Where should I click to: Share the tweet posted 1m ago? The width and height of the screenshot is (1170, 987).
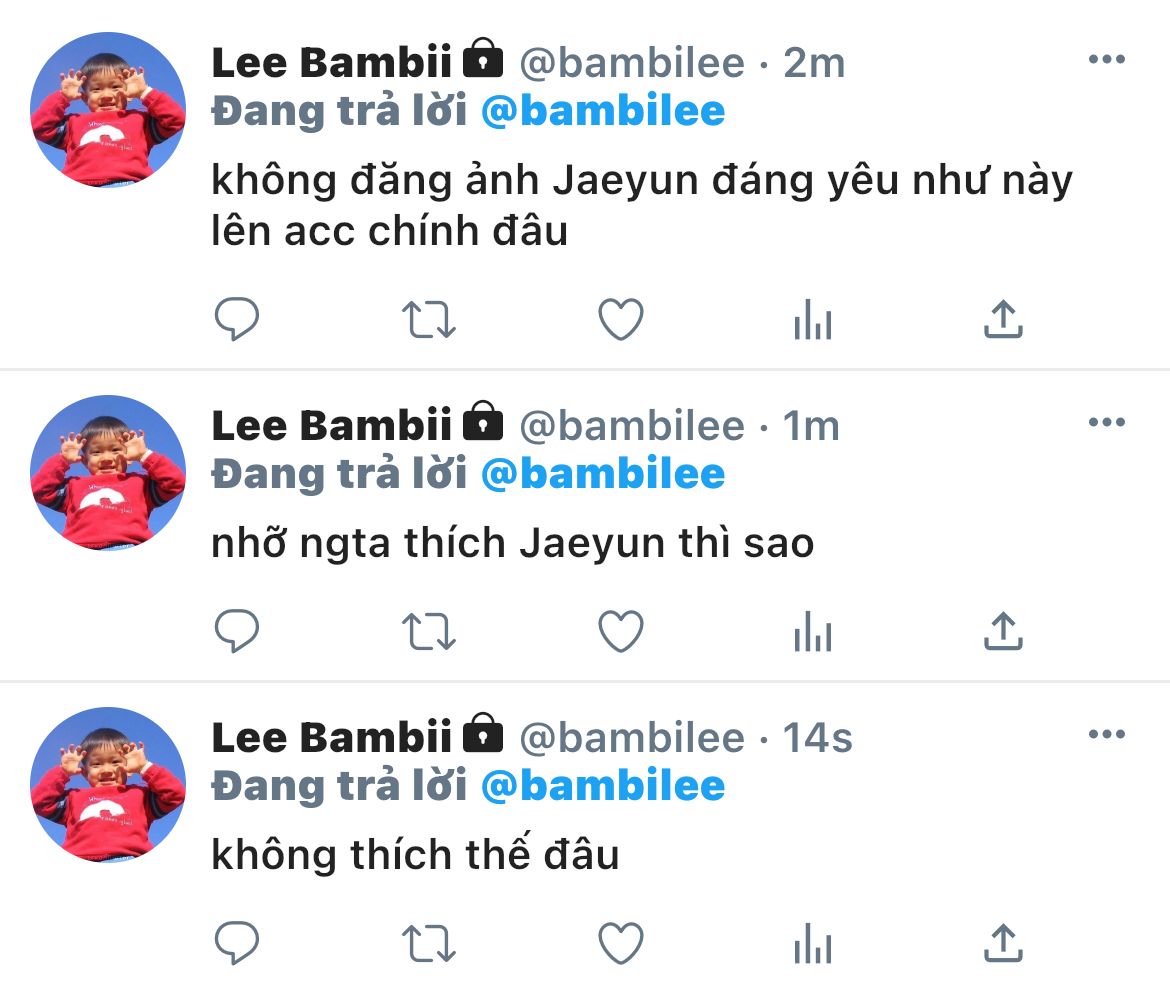[1003, 631]
